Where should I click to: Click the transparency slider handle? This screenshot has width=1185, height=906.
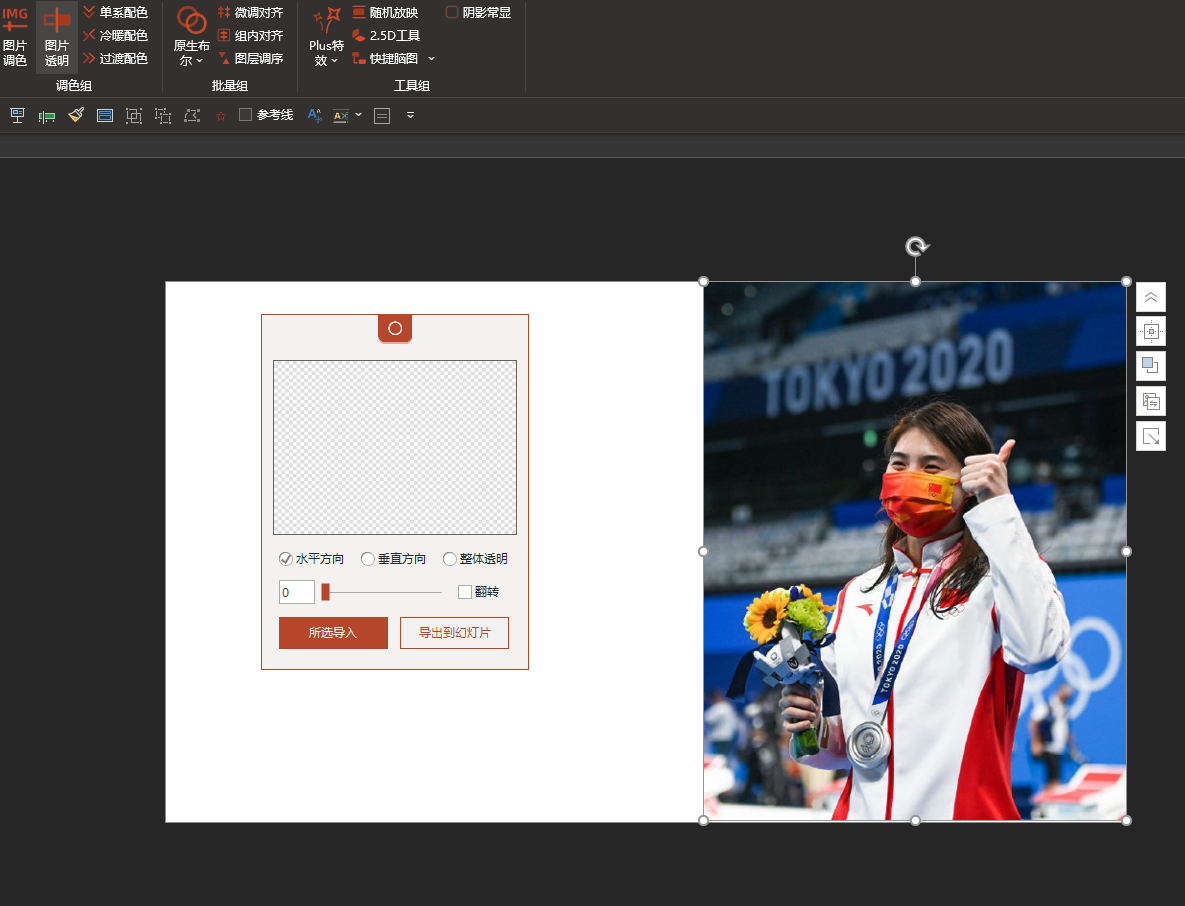325,592
